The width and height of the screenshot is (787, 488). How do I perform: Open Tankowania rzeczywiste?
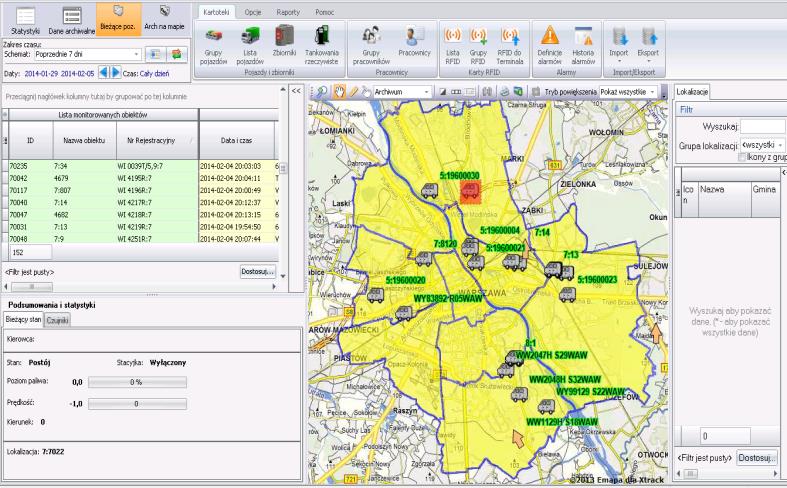(x=322, y=46)
